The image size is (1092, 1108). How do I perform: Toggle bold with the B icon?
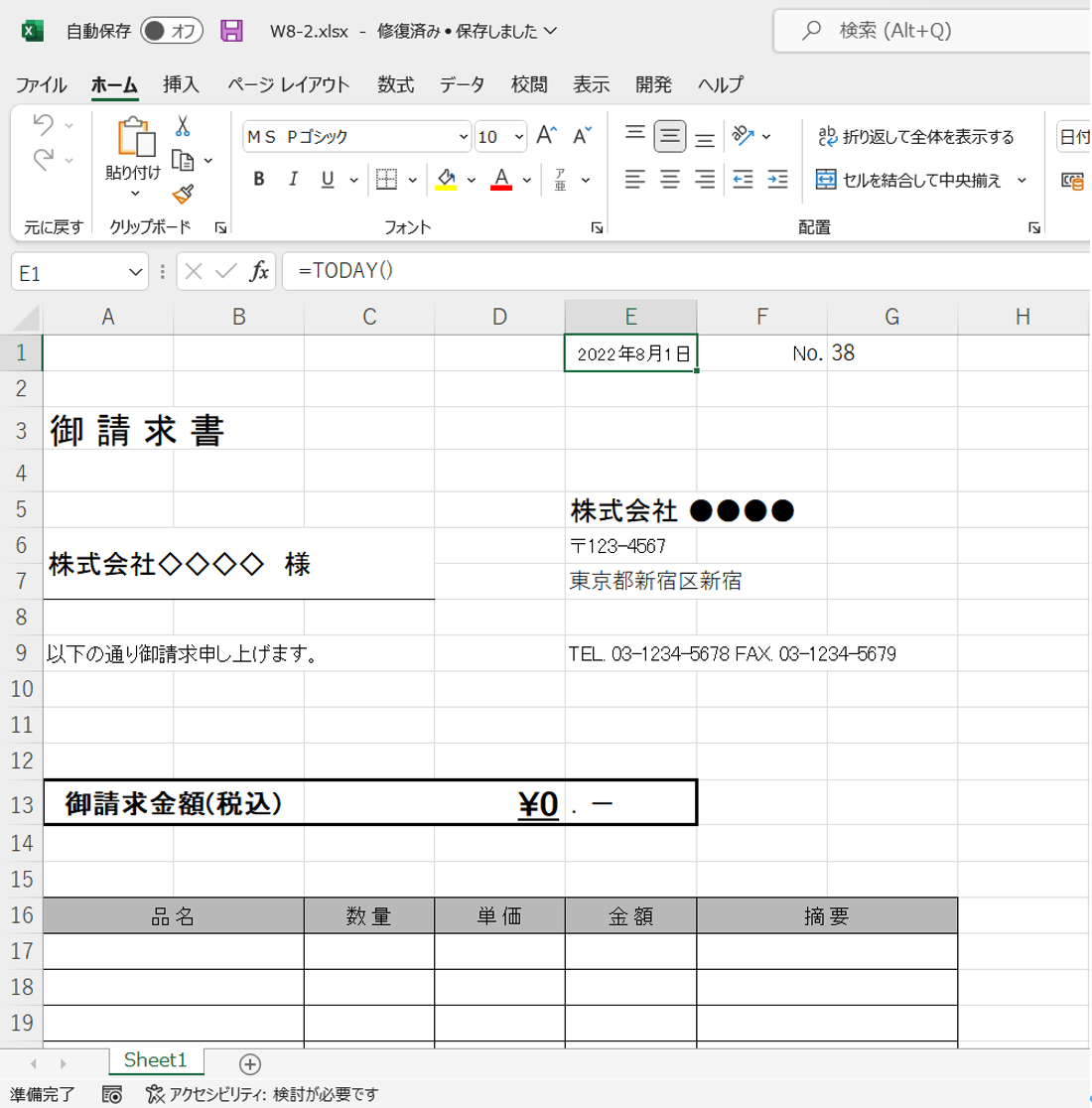257,180
